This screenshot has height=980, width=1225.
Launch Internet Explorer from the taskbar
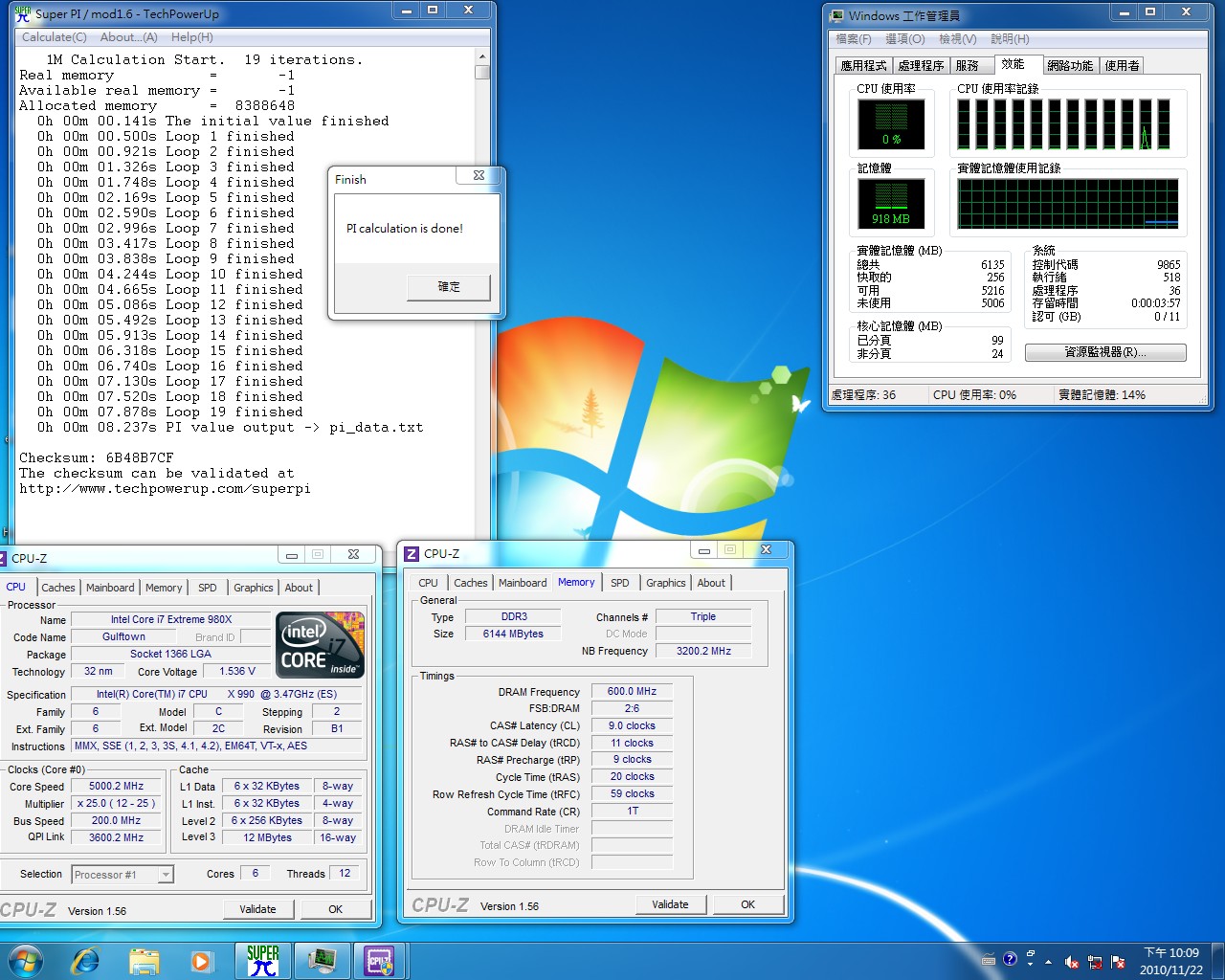pos(85,961)
